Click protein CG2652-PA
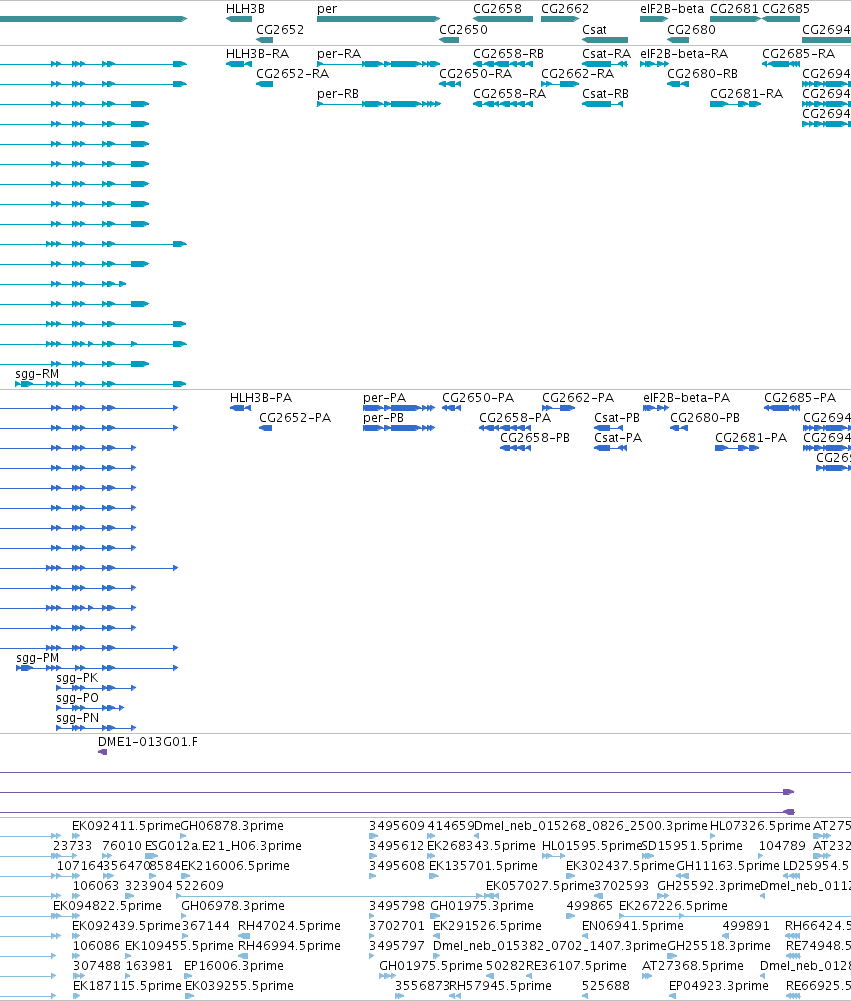The height and width of the screenshot is (1001, 851). 295,418
